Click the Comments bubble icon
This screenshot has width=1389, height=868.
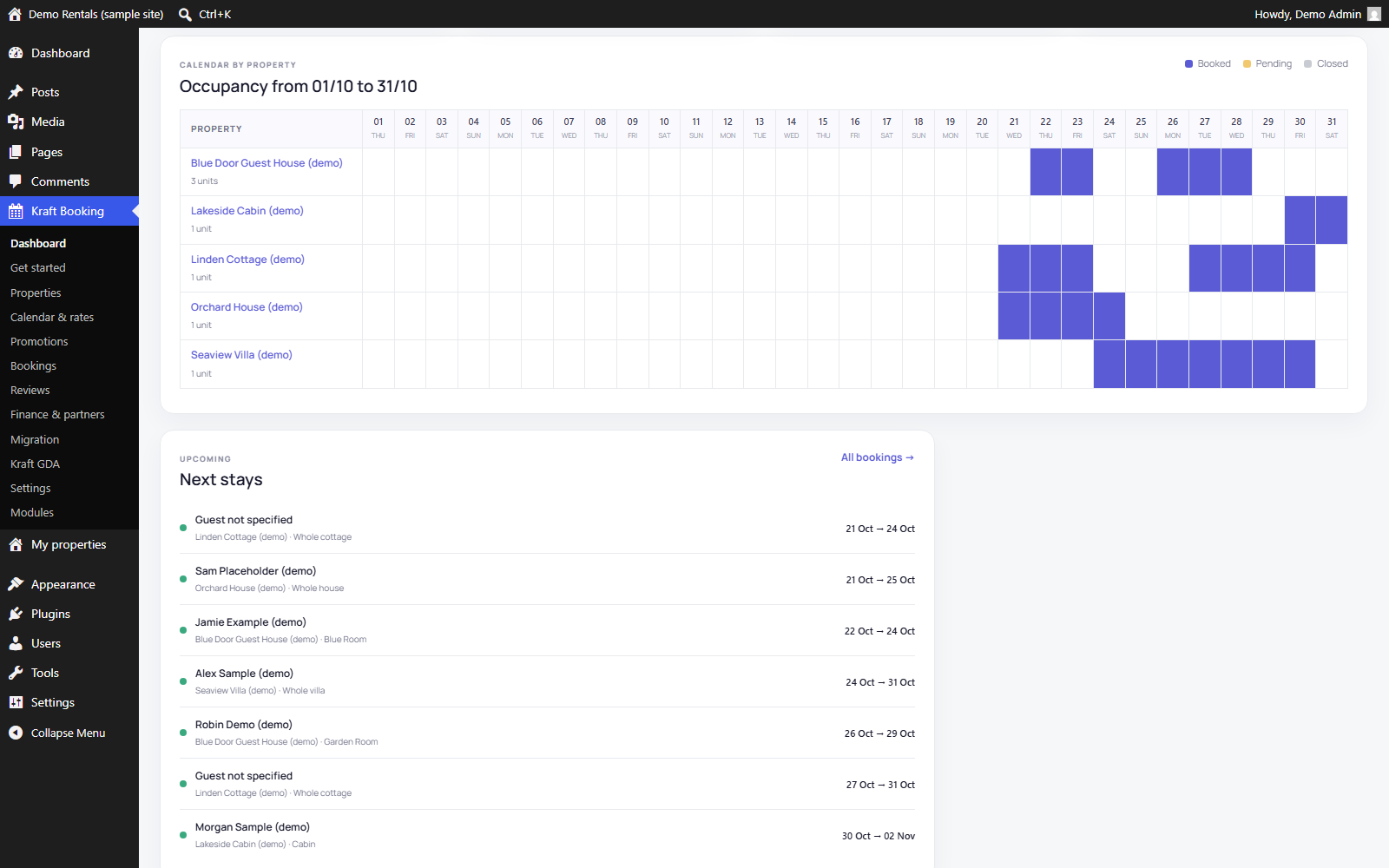[x=16, y=181]
